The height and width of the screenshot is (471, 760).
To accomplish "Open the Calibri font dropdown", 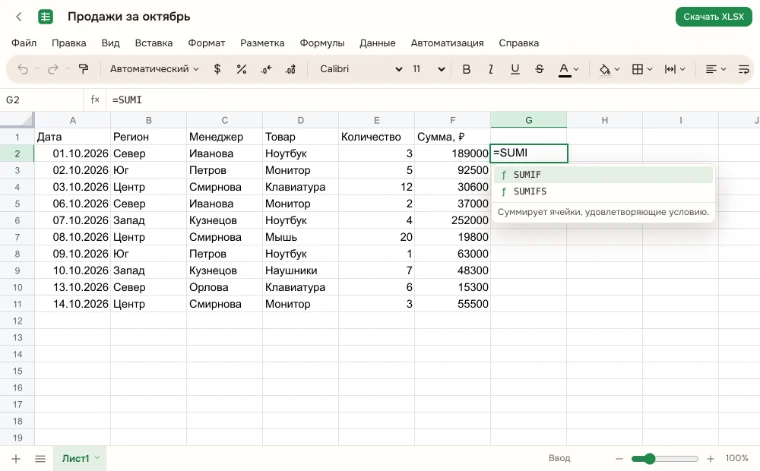I will (x=361, y=69).
